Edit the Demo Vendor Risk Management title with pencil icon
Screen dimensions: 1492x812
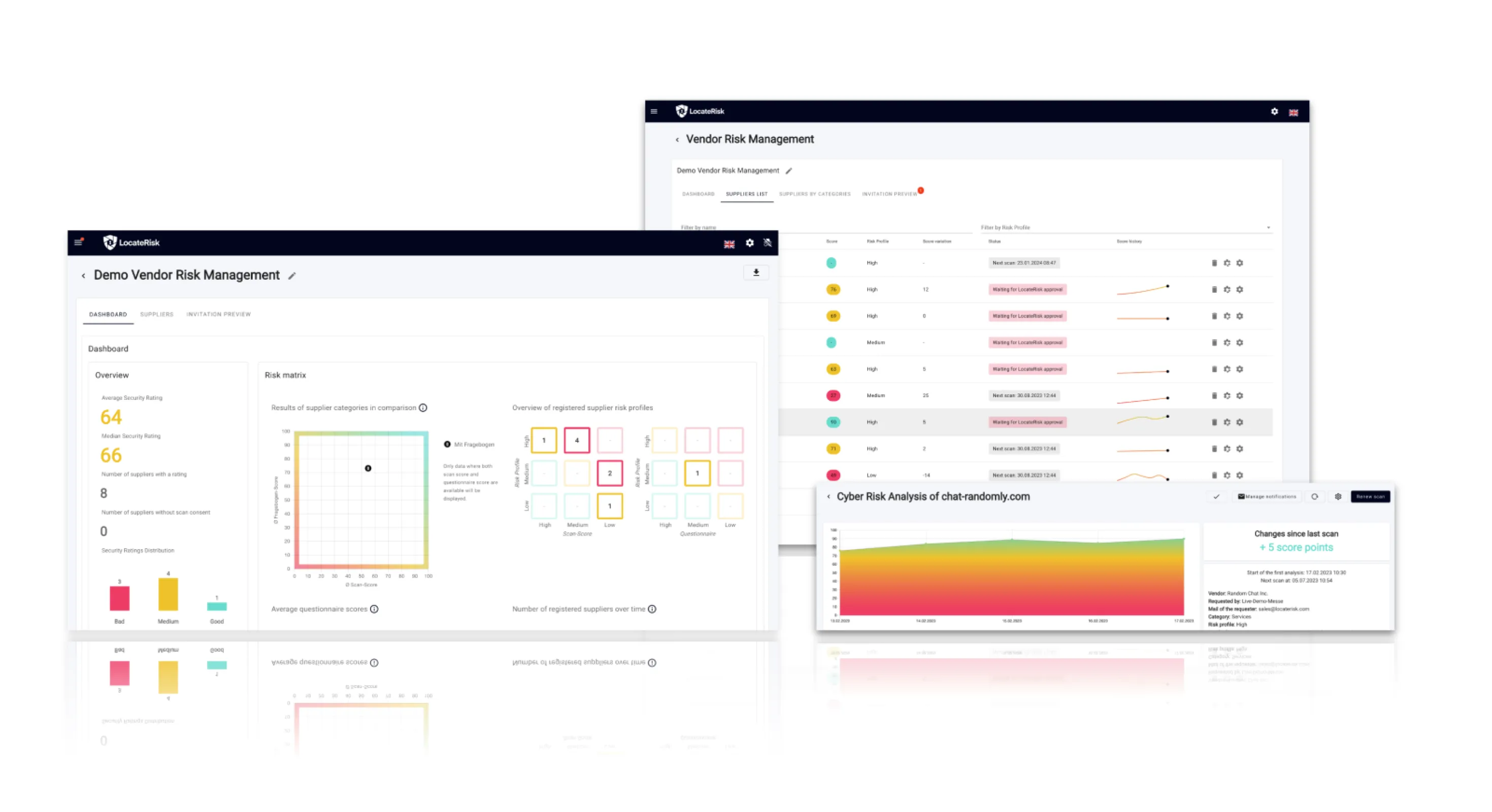point(292,275)
